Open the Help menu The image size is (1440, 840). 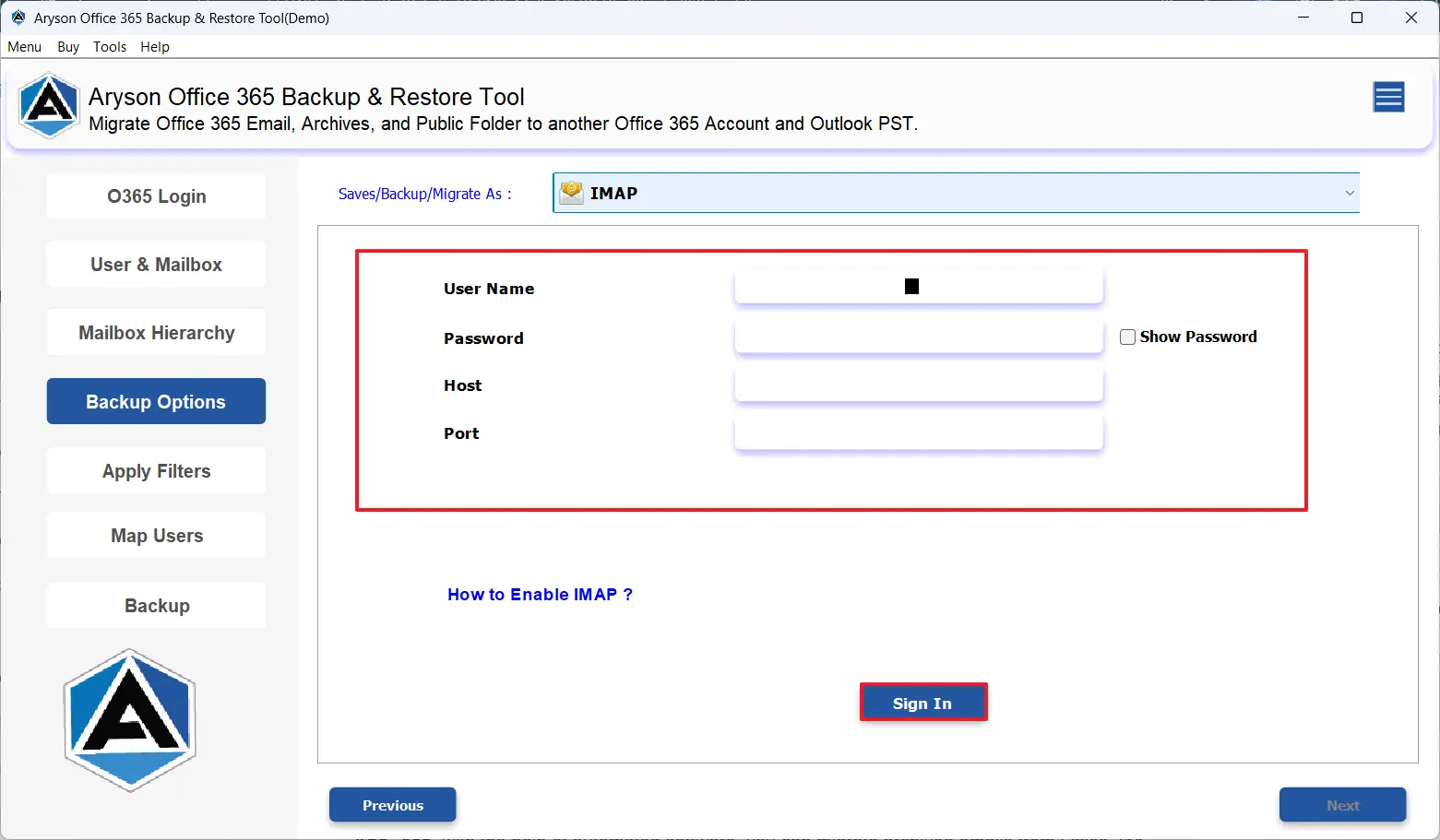coord(155,47)
